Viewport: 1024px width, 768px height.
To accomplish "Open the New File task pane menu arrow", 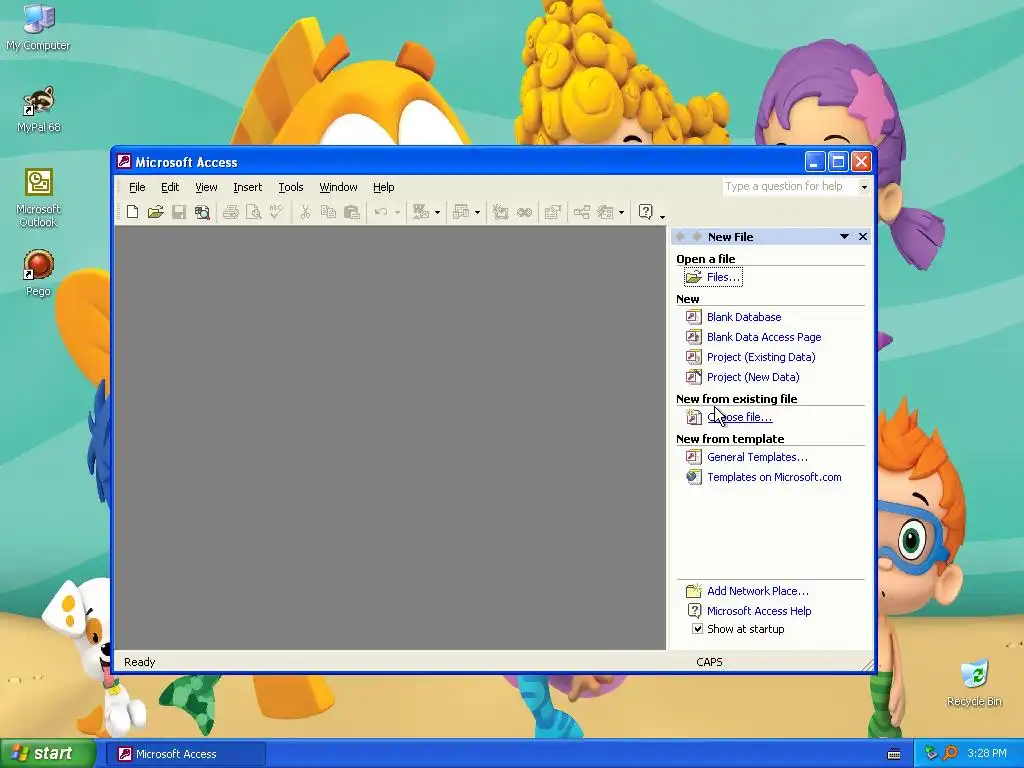I will click(x=844, y=236).
